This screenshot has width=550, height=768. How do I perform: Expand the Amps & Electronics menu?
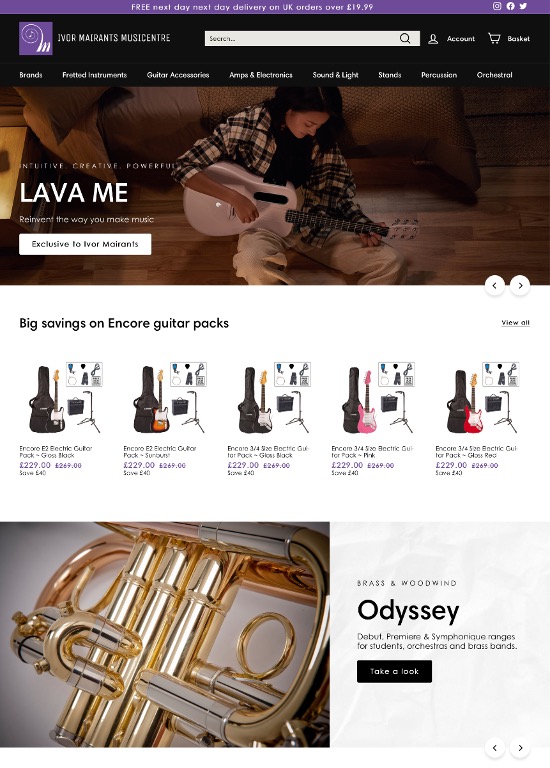261,75
